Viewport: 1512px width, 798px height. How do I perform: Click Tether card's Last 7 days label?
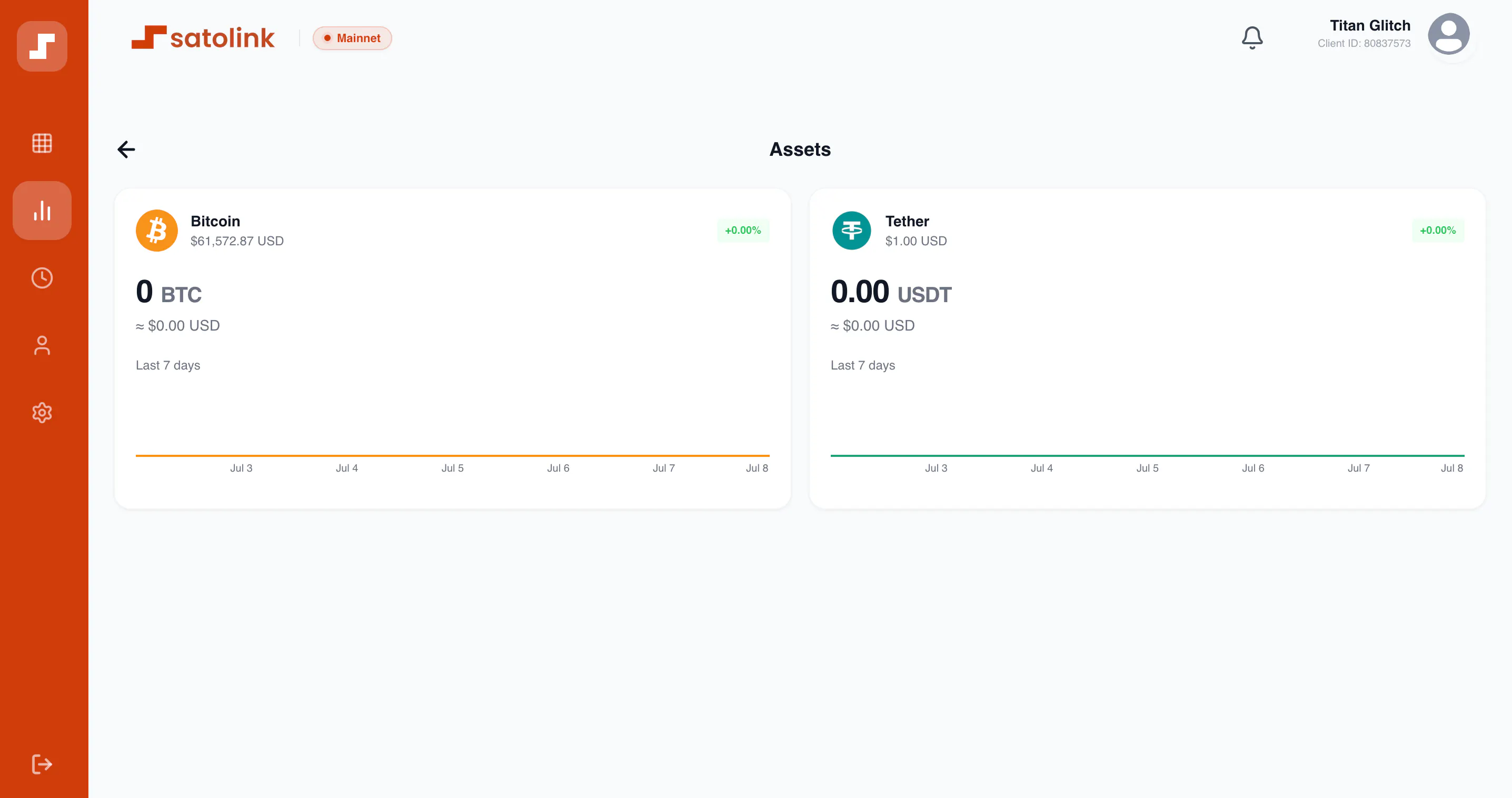pos(863,365)
